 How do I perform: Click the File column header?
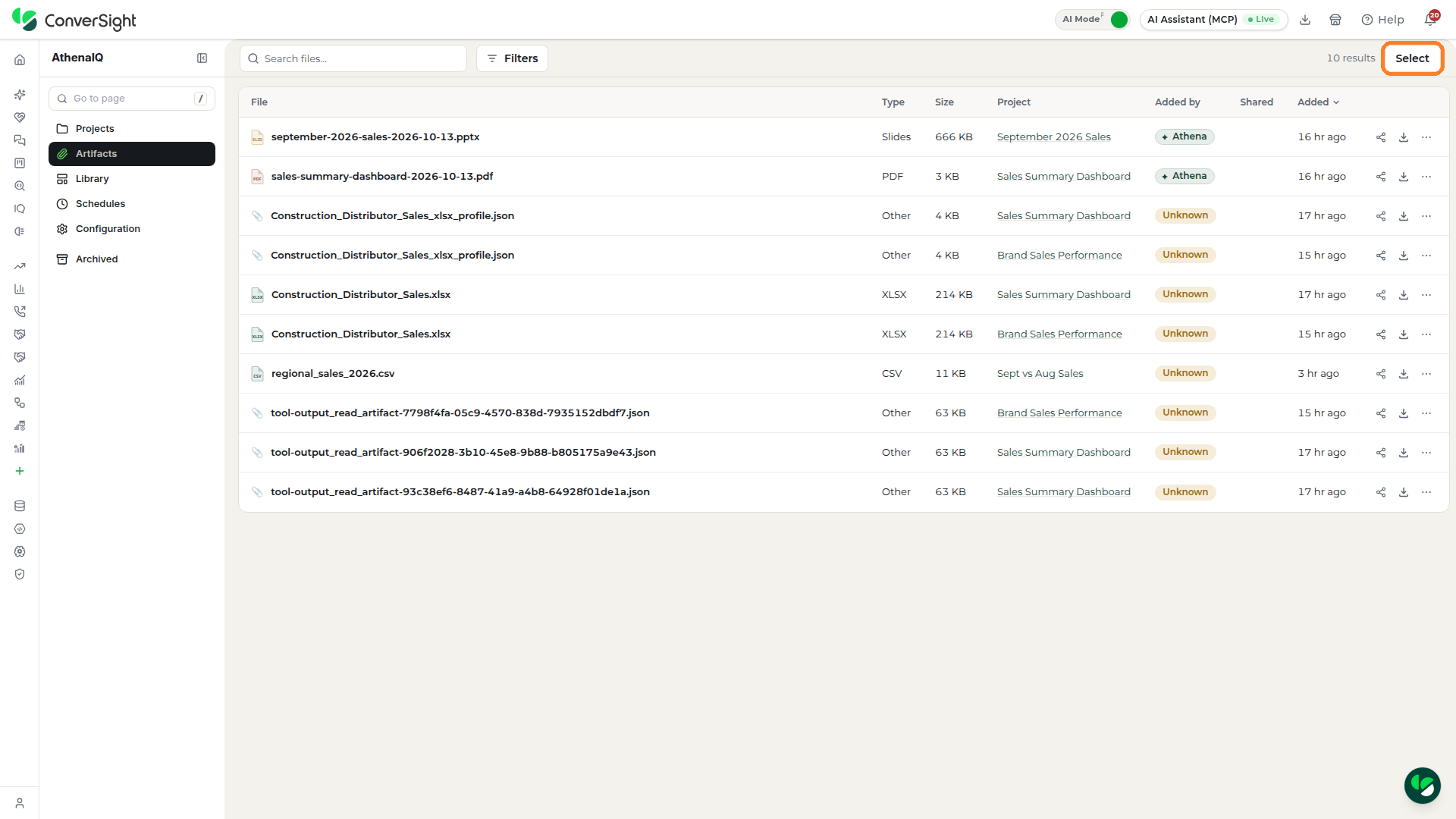(259, 102)
